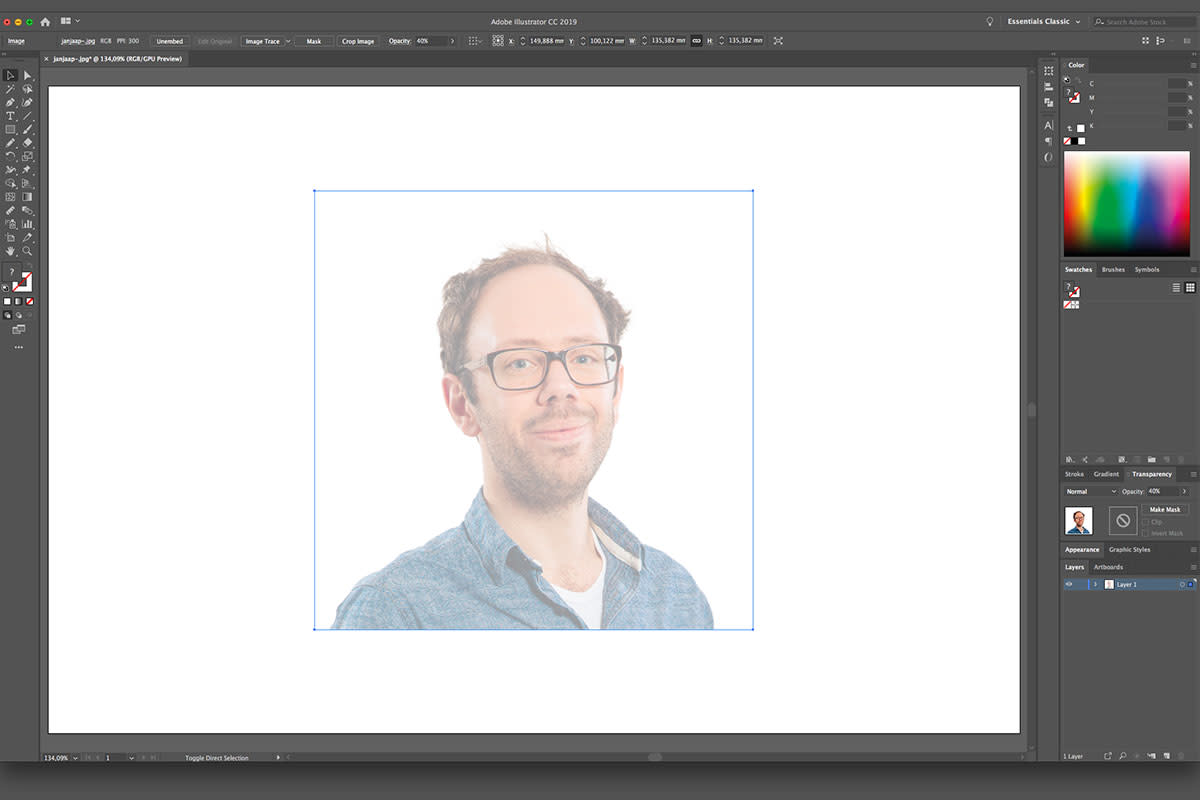Select the Pen tool
The height and width of the screenshot is (800, 1200).
10,102
